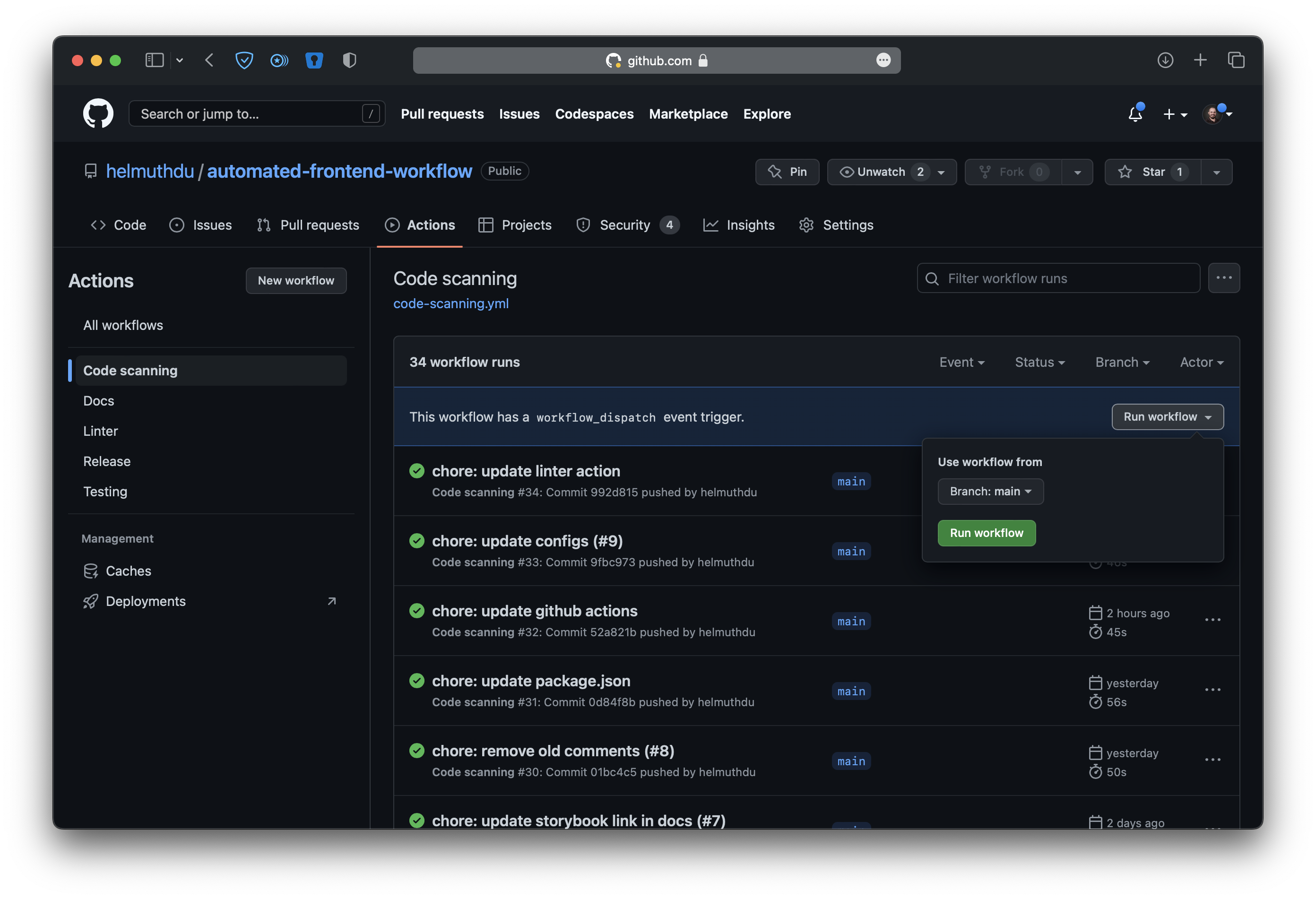Switch to the Security tab
Image resolution: width=1316 pixels, height=899 pixels.
click(624, 225)
